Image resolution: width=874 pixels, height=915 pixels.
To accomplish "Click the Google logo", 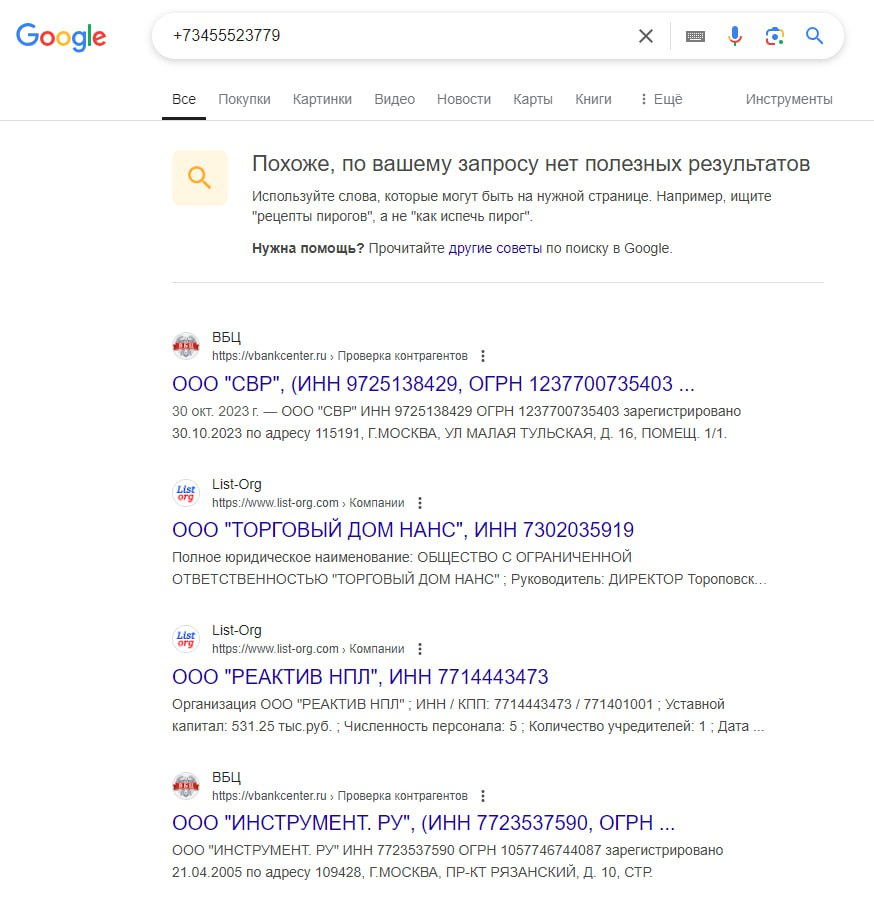I will (61, 37).
